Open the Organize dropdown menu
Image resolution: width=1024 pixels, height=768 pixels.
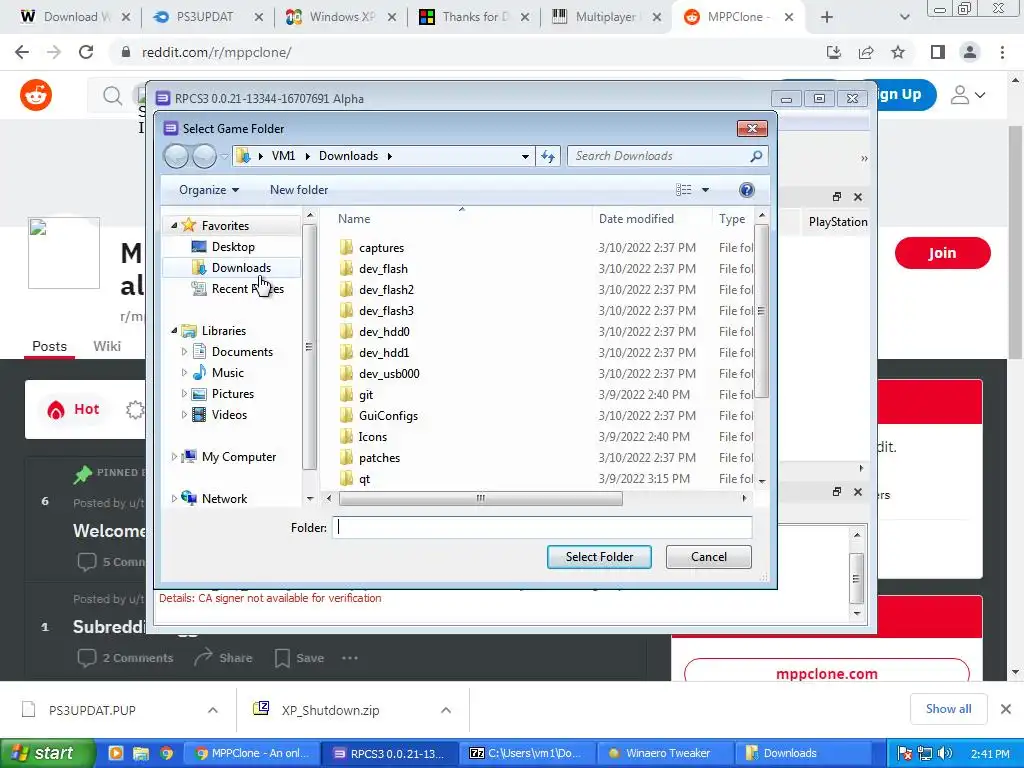(209, 190)
